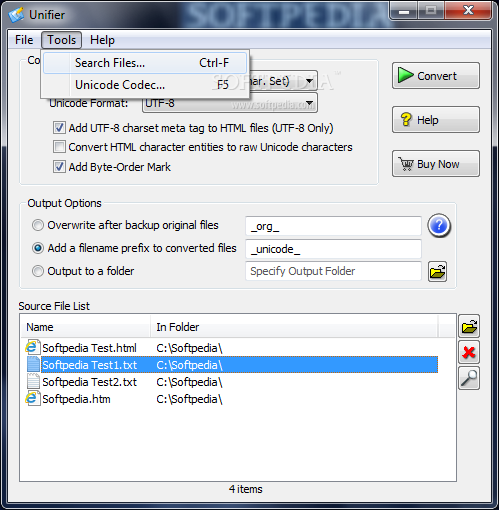The height and width of the screenshot is (510, 499).
Task: Select Output to a folder radio button
Action: click(x=38, y=271)
